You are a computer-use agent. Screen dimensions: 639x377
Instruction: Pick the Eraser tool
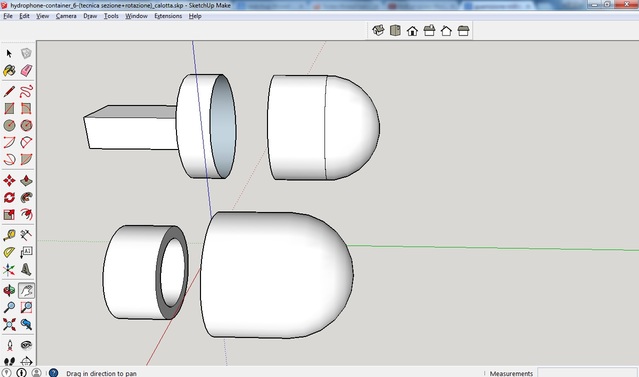pos(26,71)
